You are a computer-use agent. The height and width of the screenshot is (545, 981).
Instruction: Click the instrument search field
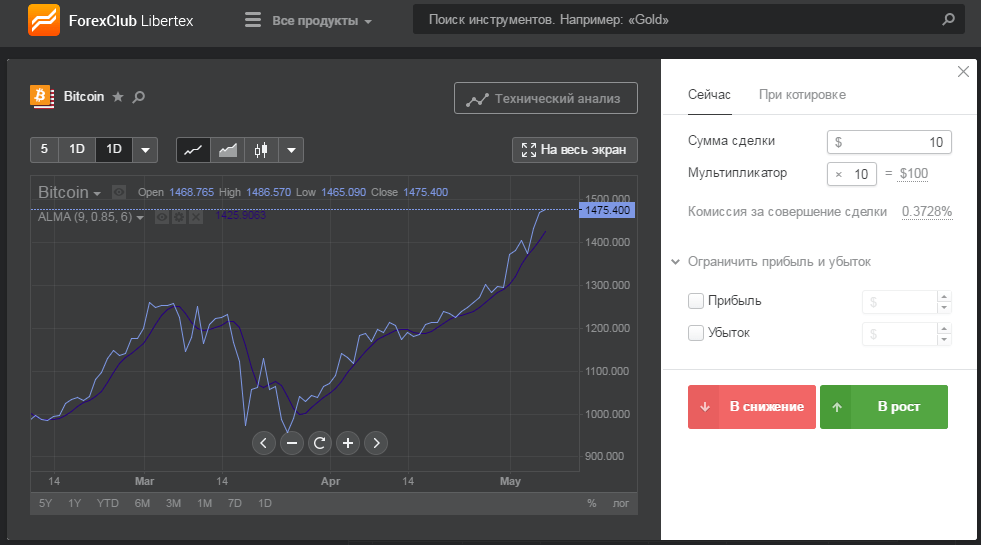[688, 19]
